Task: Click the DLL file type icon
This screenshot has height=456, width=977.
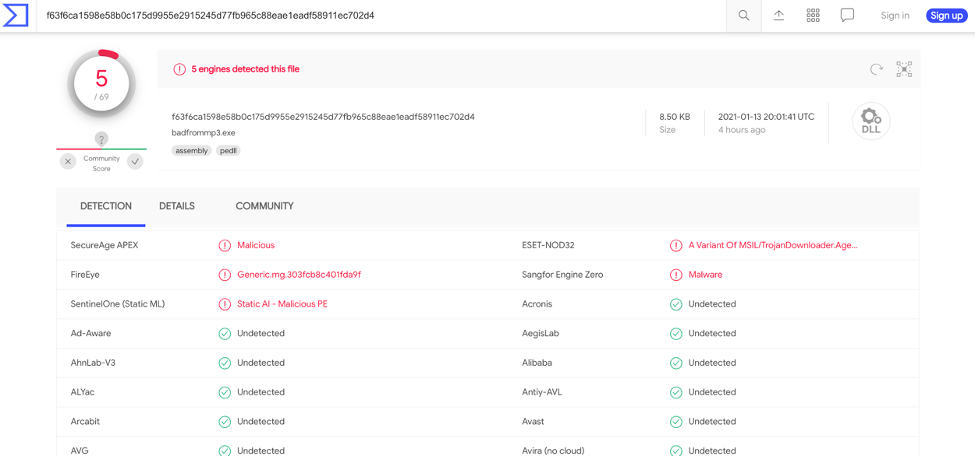Action: (871, 122)
